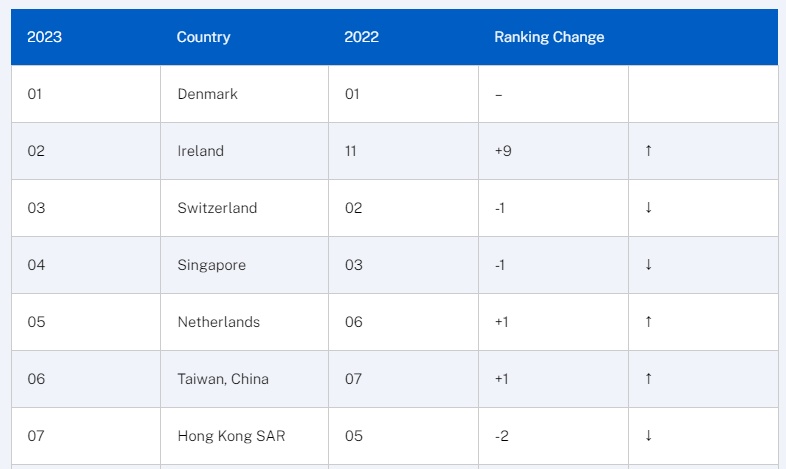This screenshot has height=469, width=786.
Task: Click the down arrow in Switzerland's row
Action: (649, 208)
